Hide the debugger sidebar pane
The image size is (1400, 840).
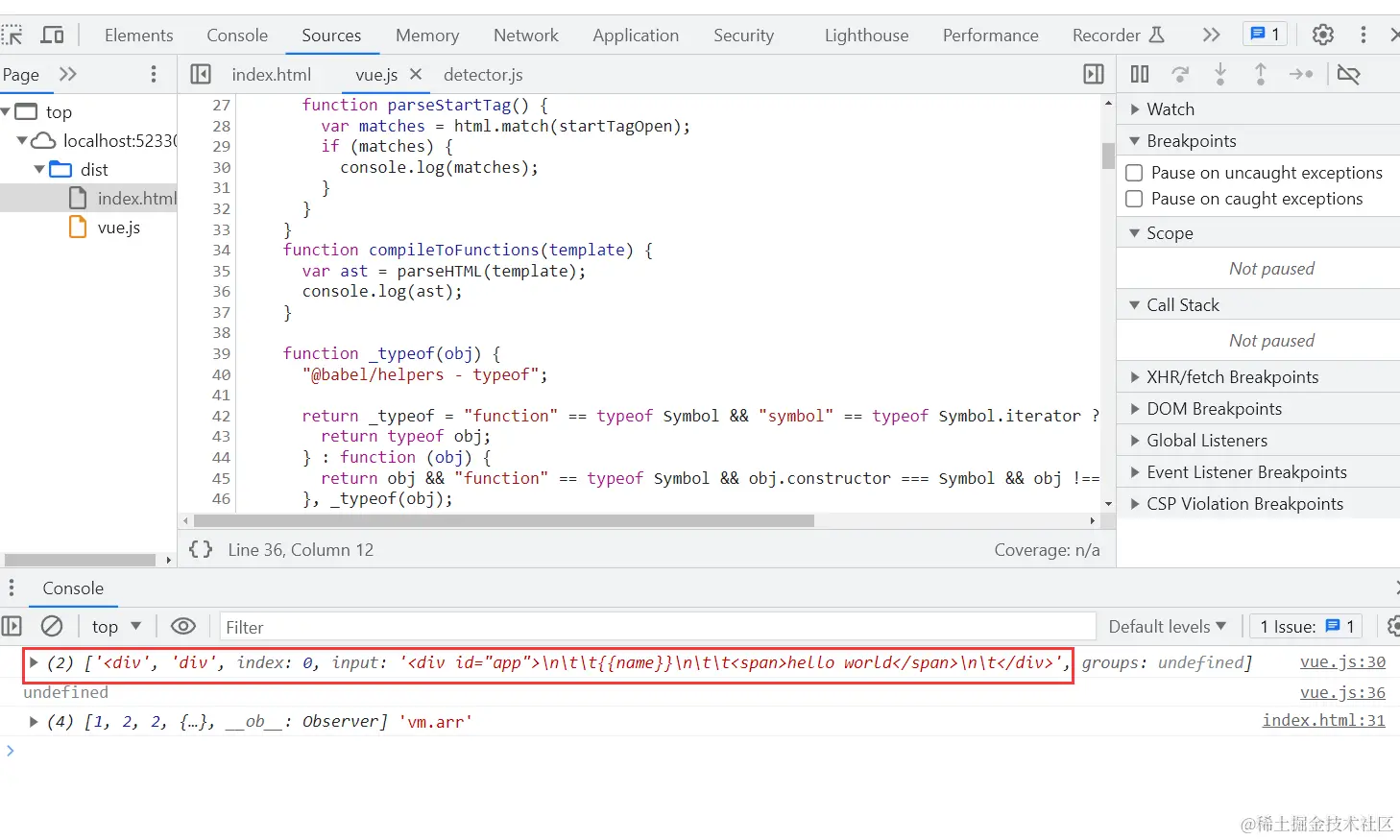pos(1094,74)
